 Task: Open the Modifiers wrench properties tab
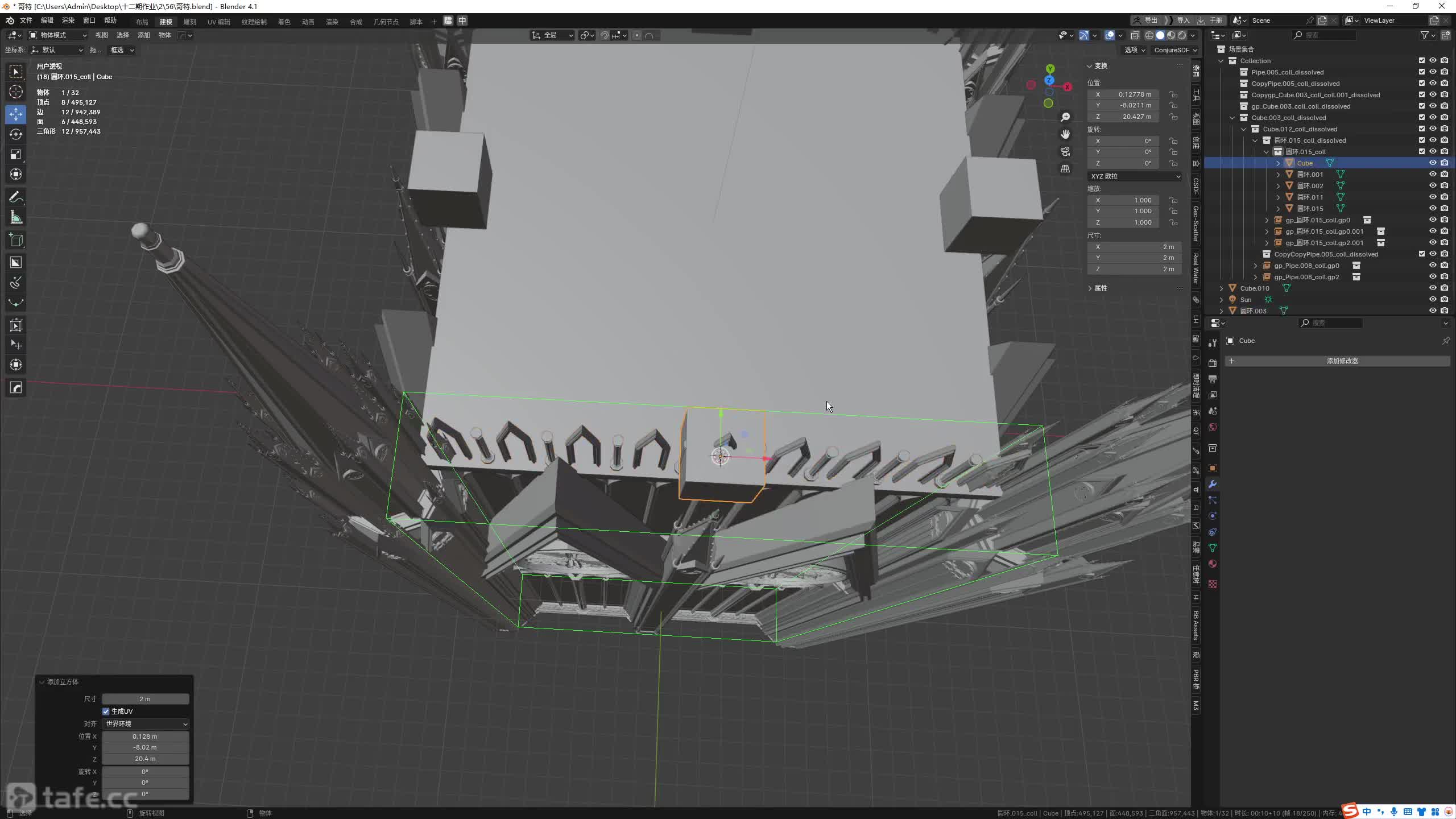pyautogui.click(x=1213, y=484)
